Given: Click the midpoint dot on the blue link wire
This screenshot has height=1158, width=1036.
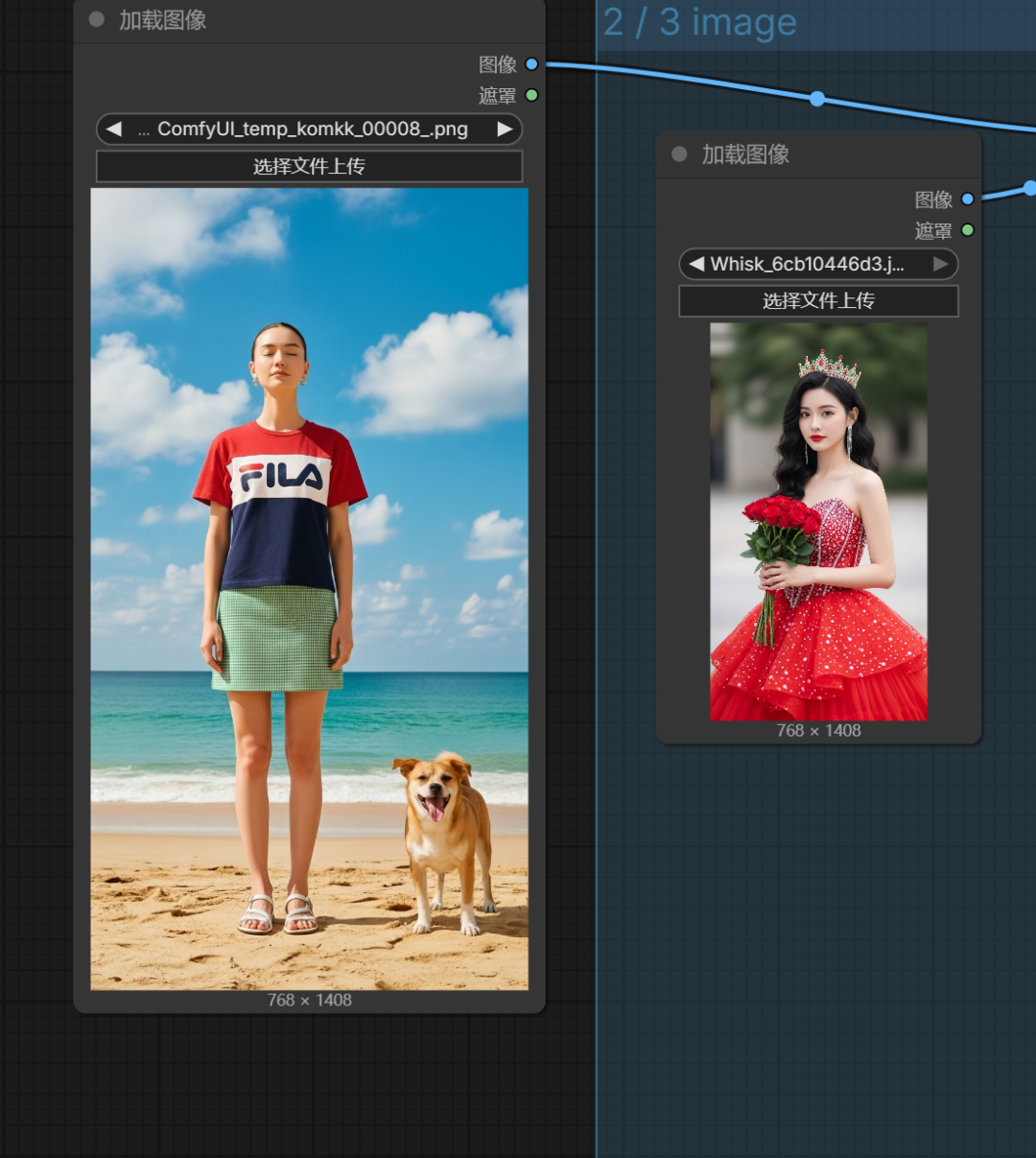Looking at the screenshot, I should [817, 99].
